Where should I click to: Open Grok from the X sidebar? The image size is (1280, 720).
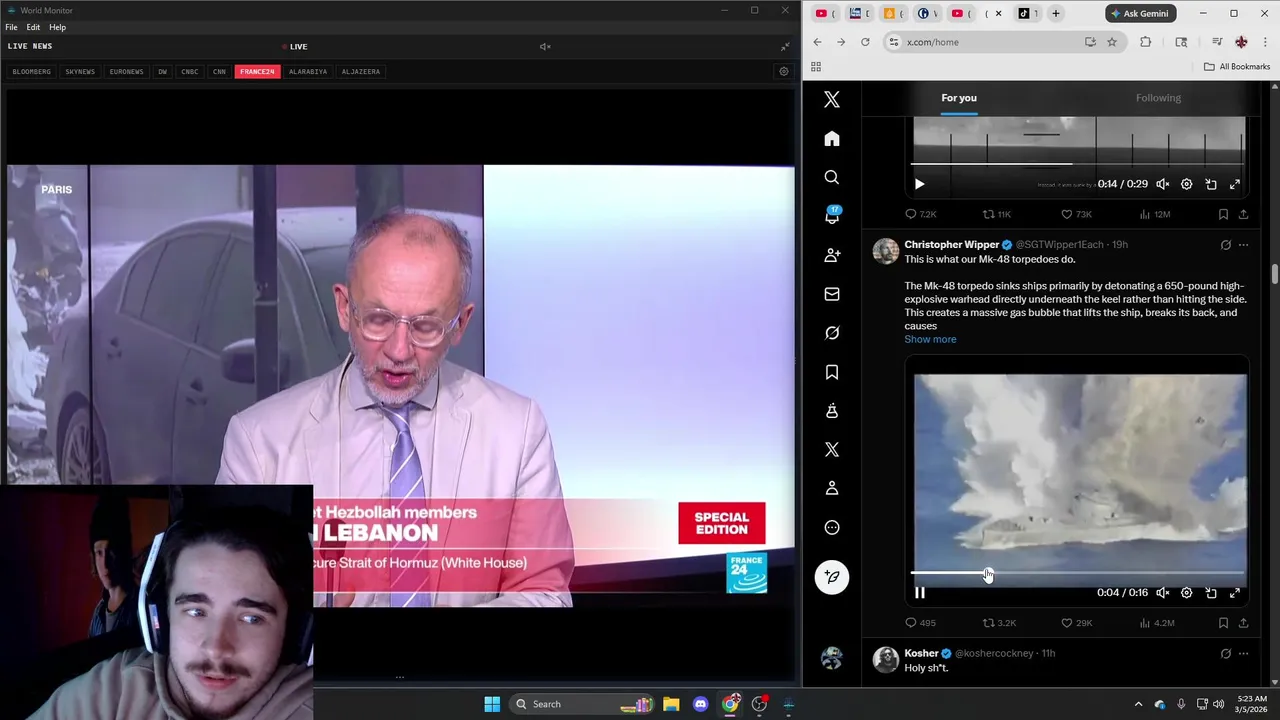click(x=832, y=333)
